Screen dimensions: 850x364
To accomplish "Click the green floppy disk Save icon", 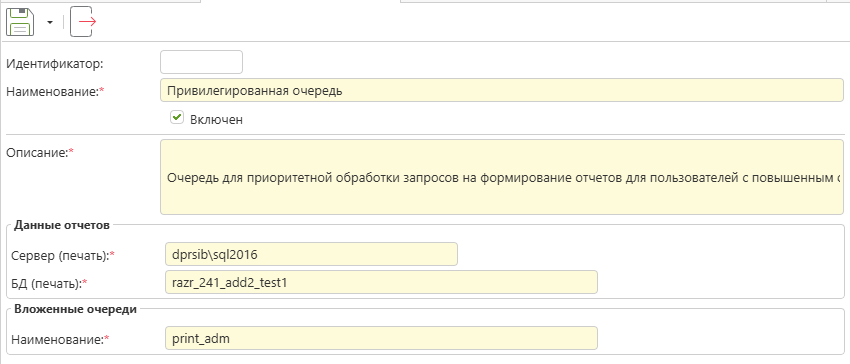I will tap(20, 22).
